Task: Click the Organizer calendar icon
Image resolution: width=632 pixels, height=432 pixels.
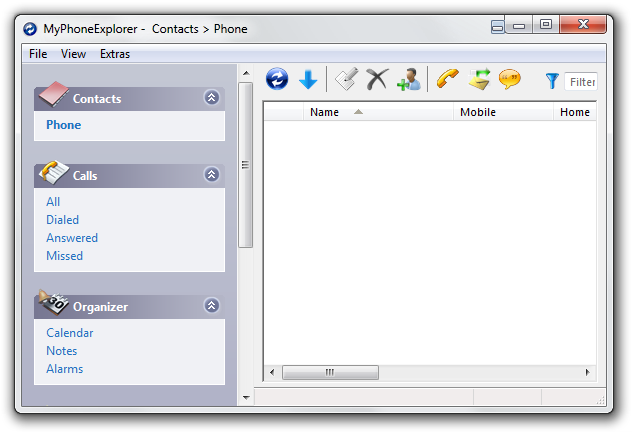Action: [x=54, y=303]
